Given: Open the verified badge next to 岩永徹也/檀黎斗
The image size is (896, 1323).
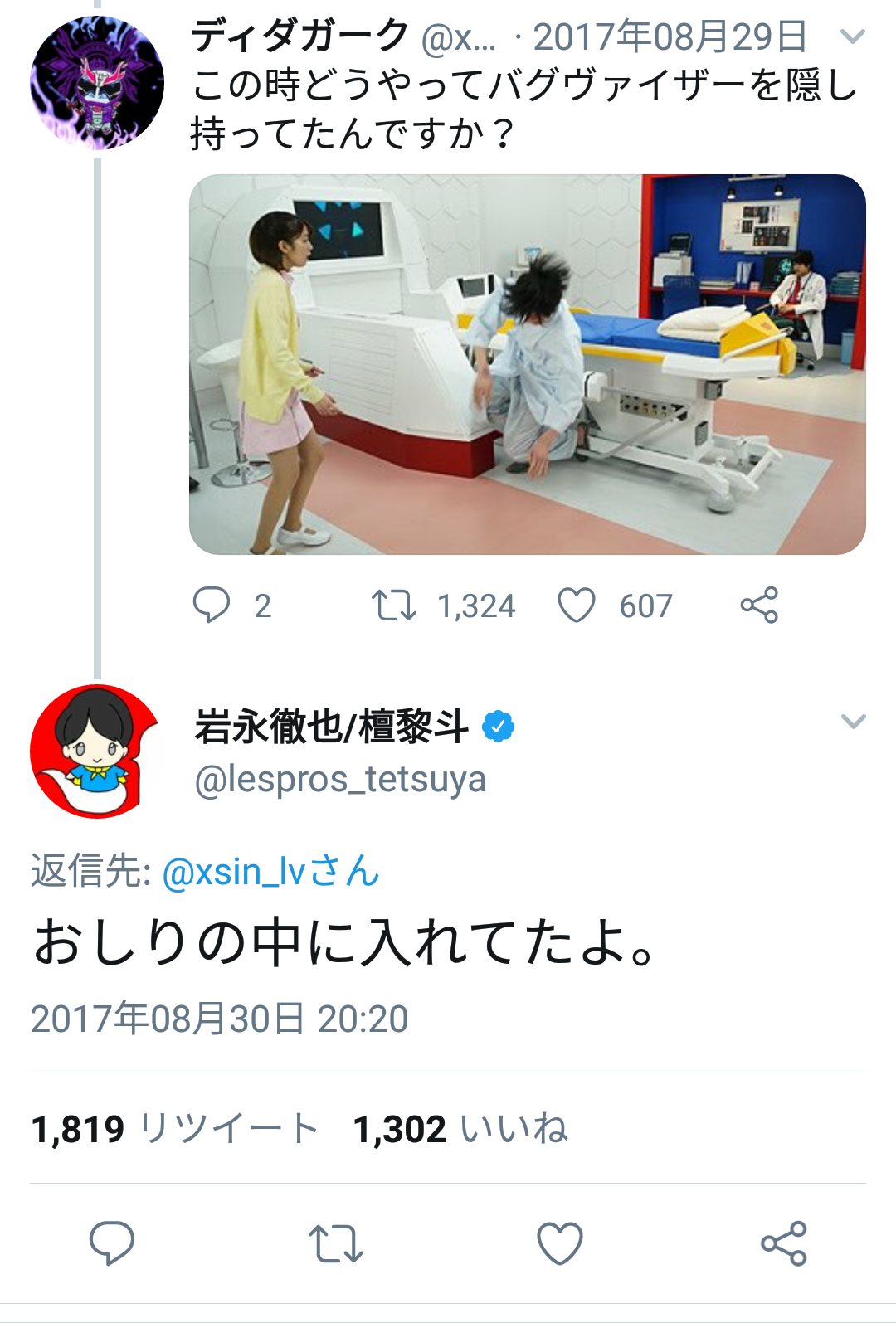Looking at the screenshot, I should coord(498,727).
